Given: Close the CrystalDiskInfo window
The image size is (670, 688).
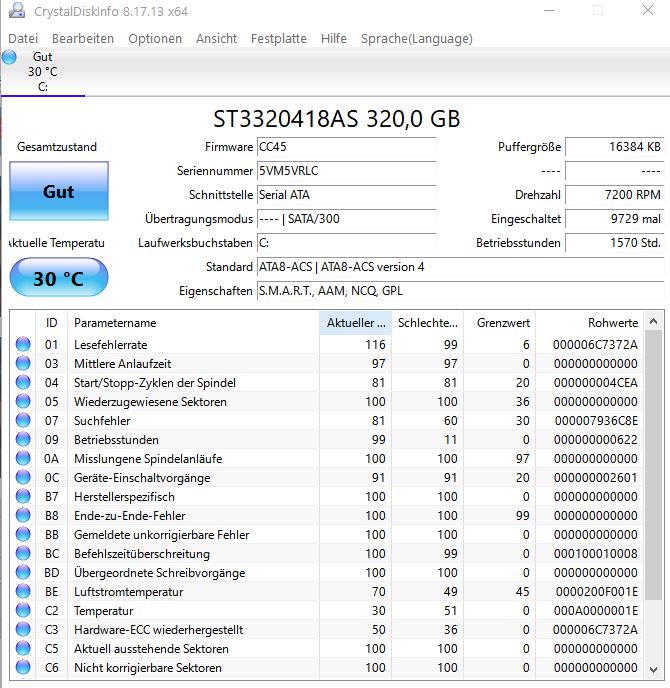Looking at the screenshot, I should tap(648, 11).
